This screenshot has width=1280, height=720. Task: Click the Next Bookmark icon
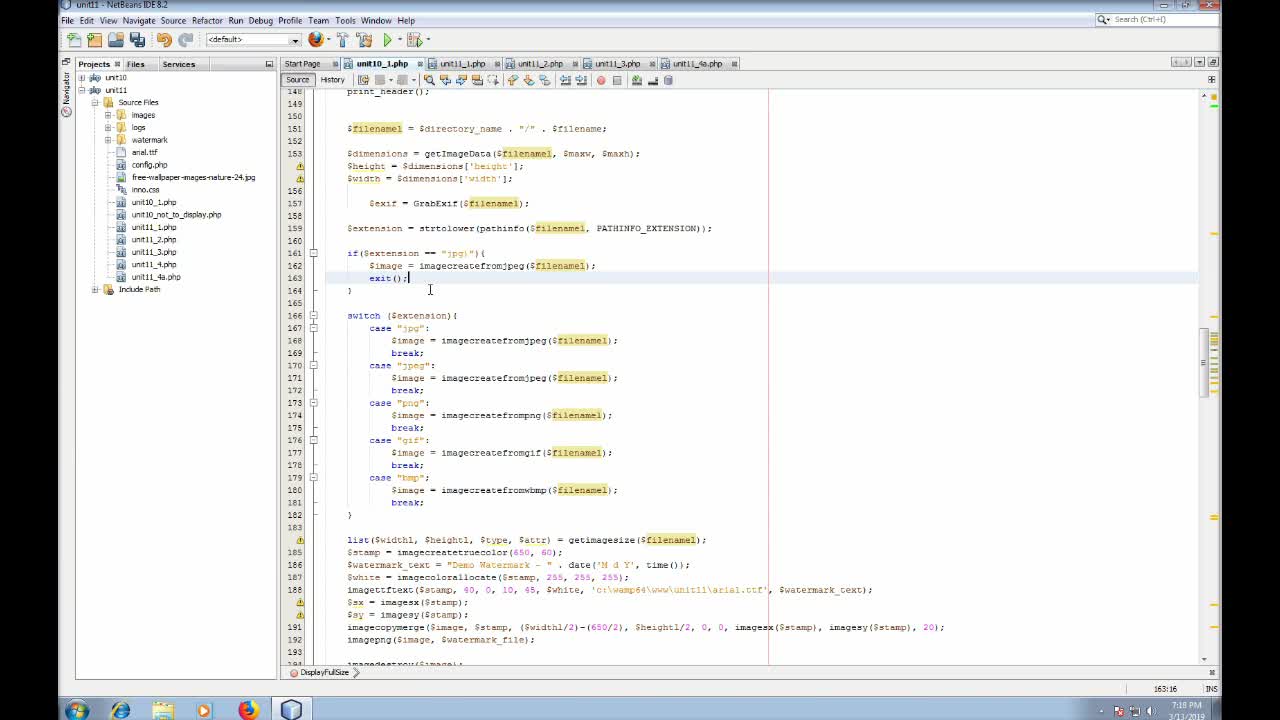529,80
